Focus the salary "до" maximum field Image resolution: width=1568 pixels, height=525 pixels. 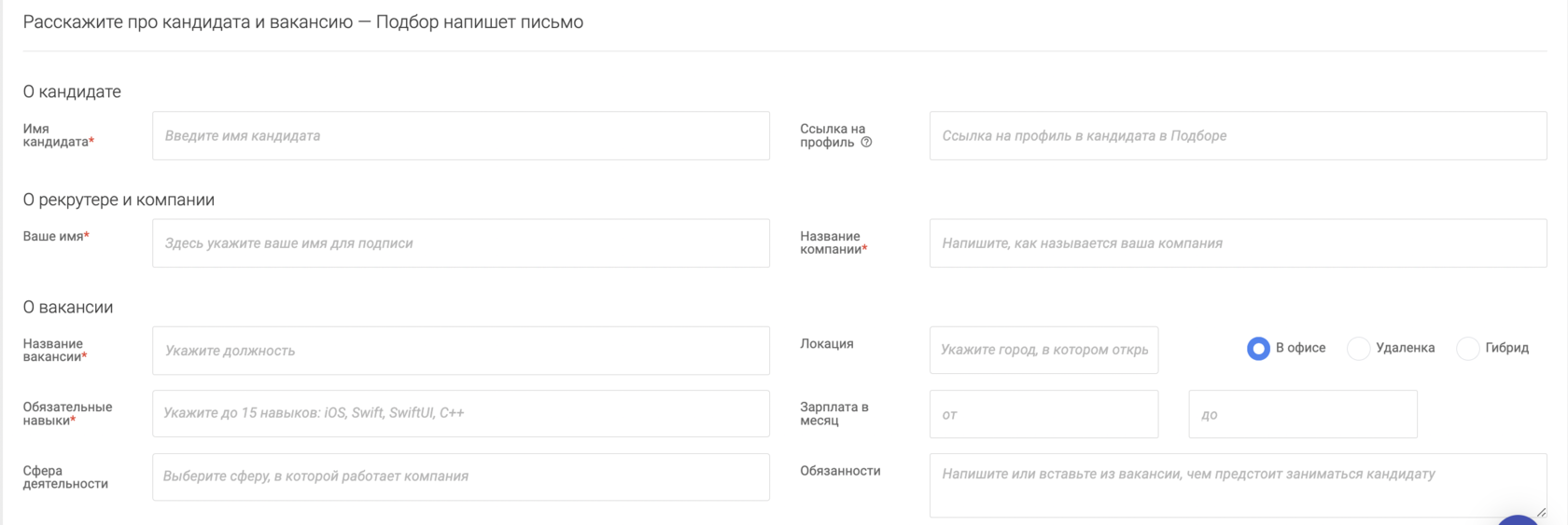point(1302,414)
